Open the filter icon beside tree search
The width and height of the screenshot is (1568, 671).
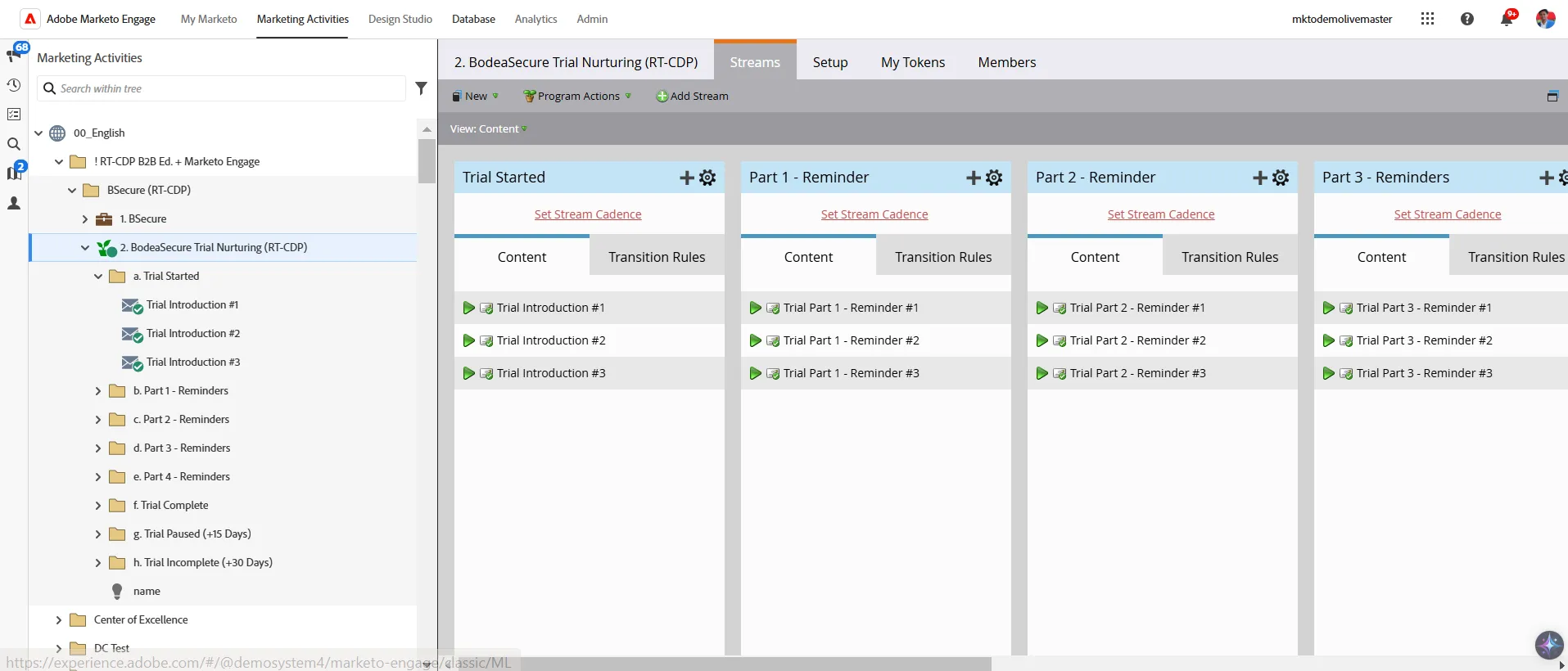421,88
